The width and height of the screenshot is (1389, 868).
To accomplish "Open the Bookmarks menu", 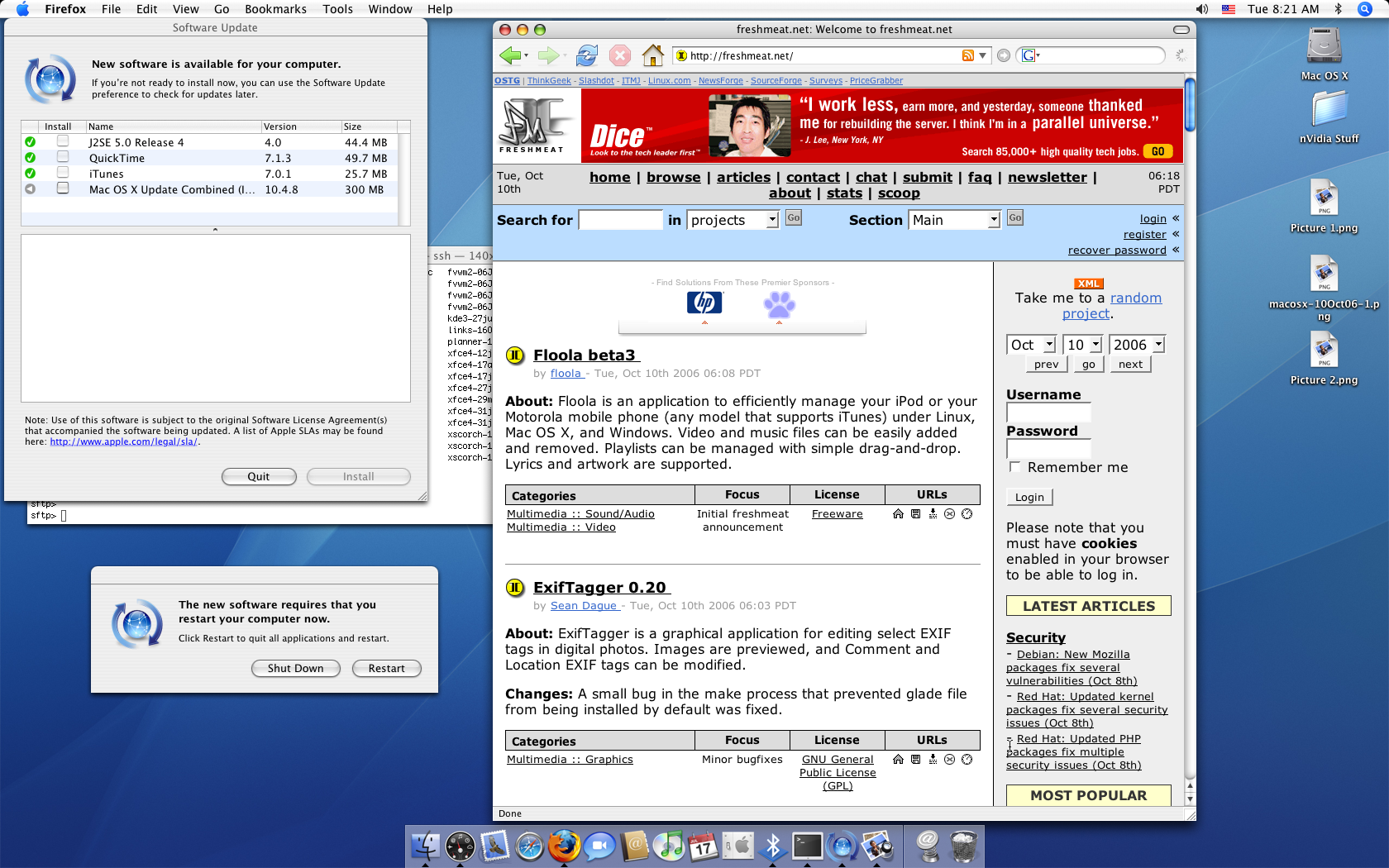I will [275, 9].
